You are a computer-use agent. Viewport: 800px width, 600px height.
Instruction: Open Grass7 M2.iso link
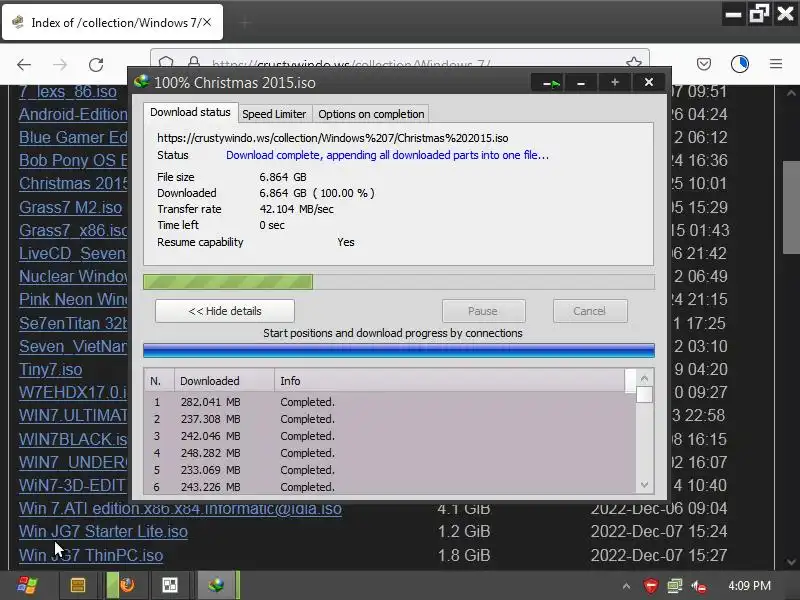[70, 207]
